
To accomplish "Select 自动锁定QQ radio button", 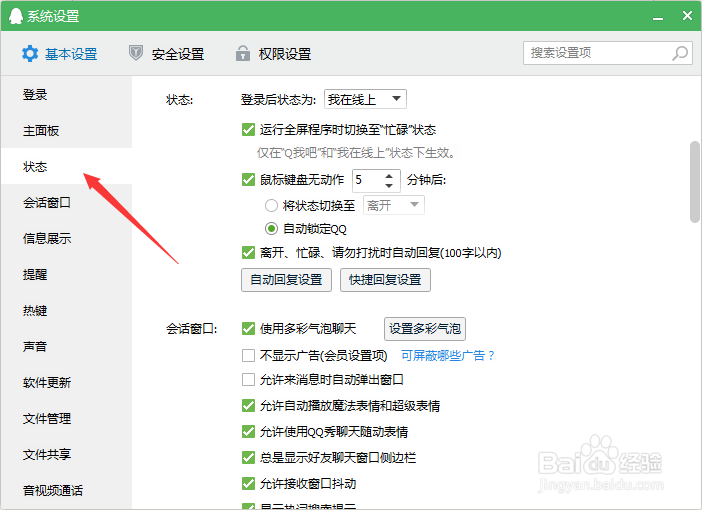I will tap(271, 229).
